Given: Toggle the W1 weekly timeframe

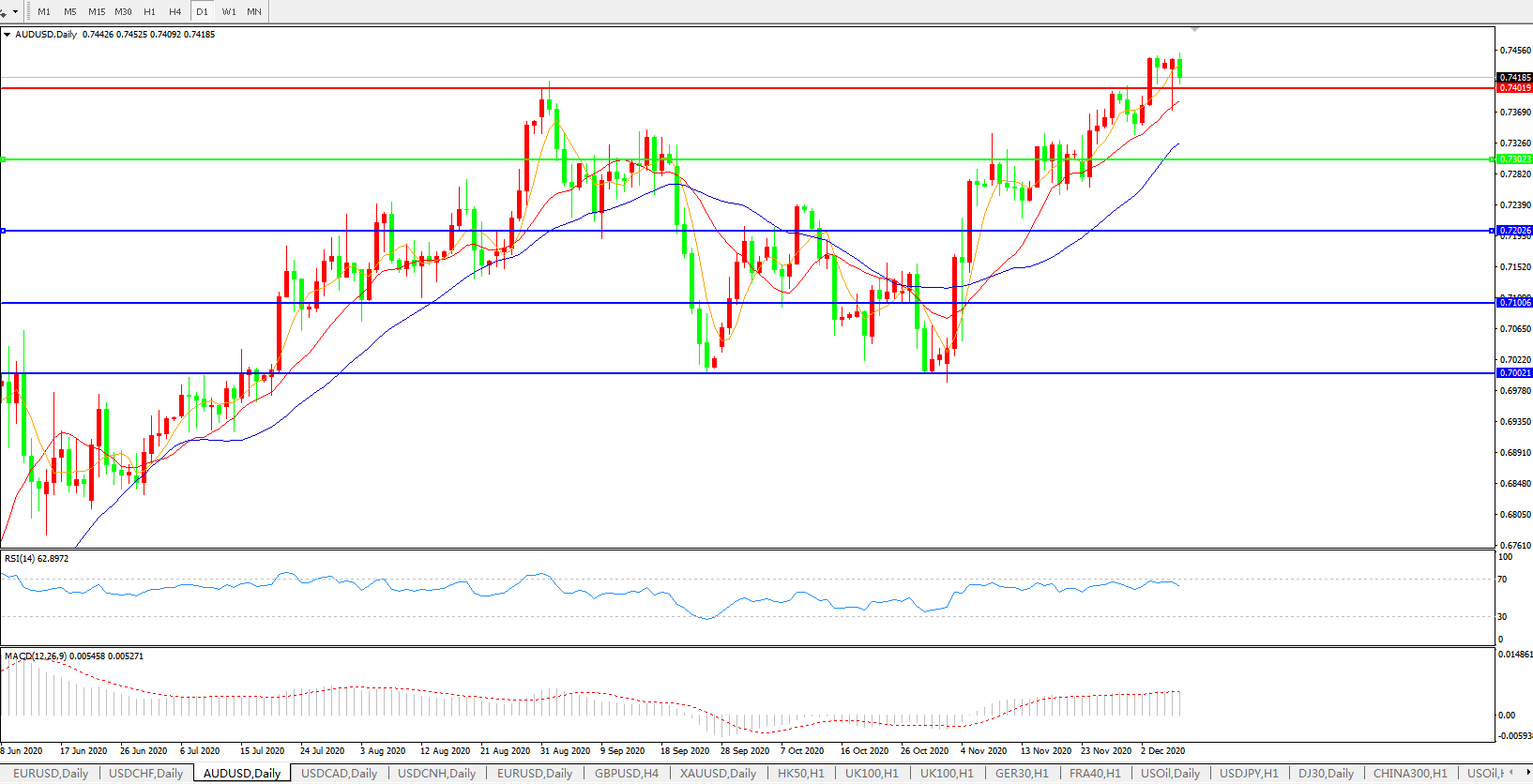Looking at the screenshot, I should [x=229, y=11].
